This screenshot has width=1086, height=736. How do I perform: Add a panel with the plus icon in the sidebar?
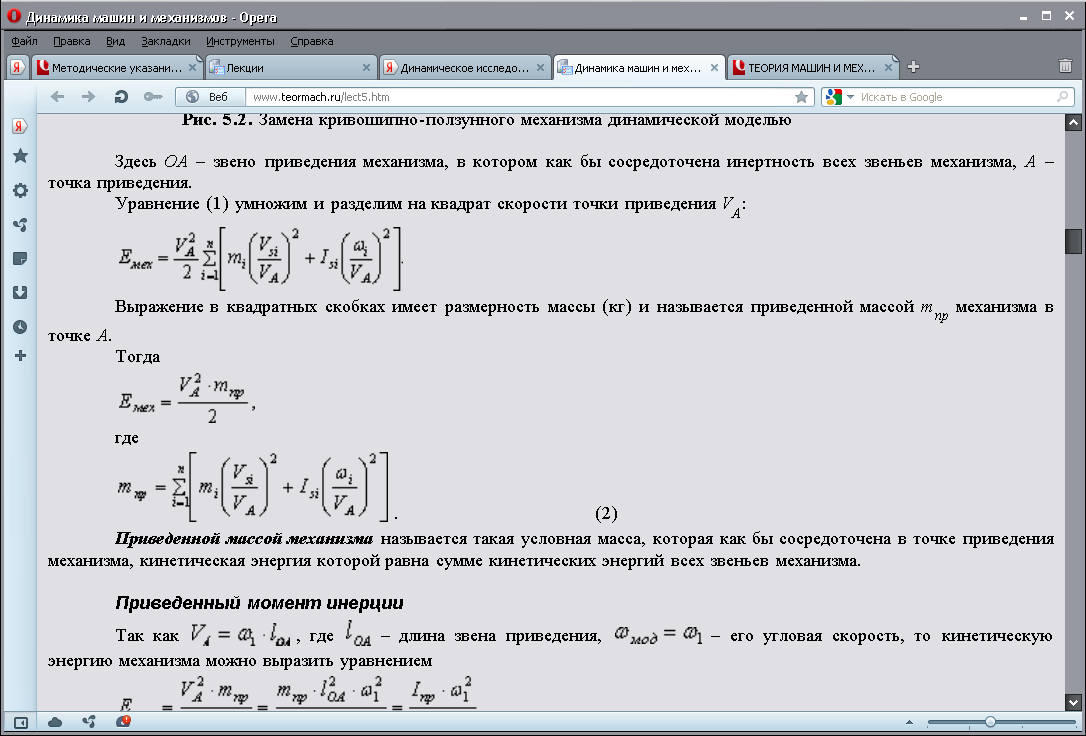(x=20, y=356)
